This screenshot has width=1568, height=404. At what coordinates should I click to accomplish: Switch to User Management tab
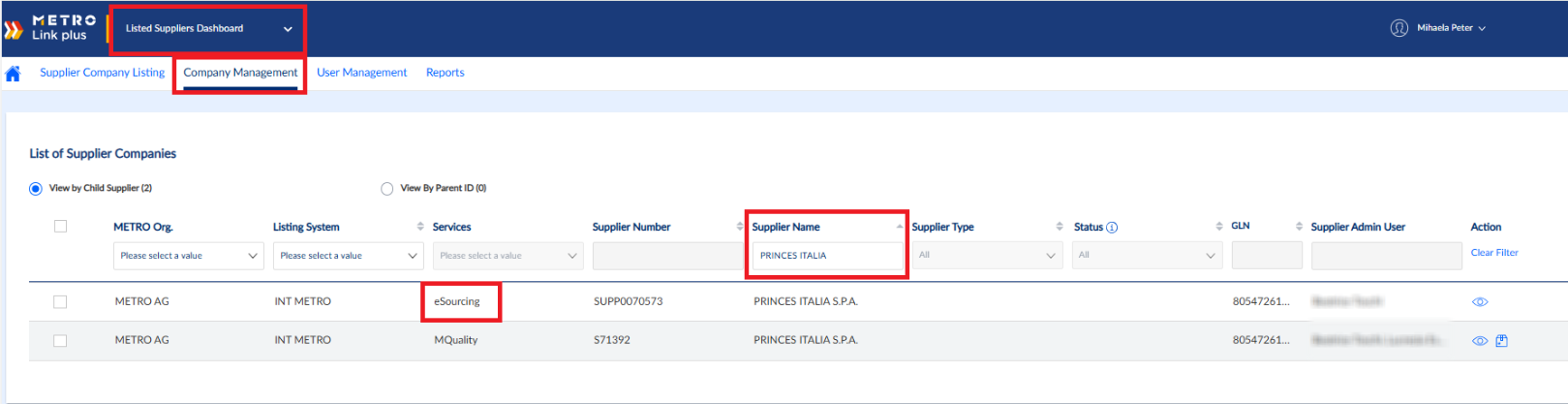pyautogui.click(x=361, y=73)
